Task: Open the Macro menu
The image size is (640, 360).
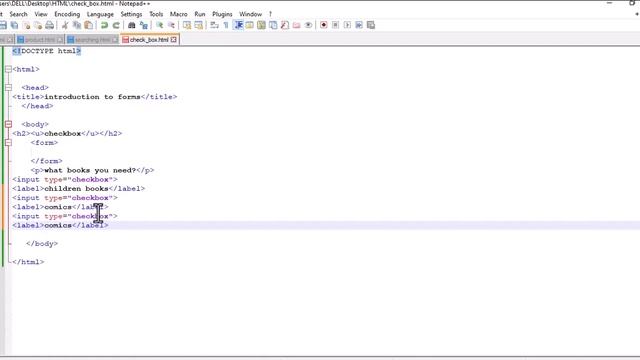Action: 178,14
